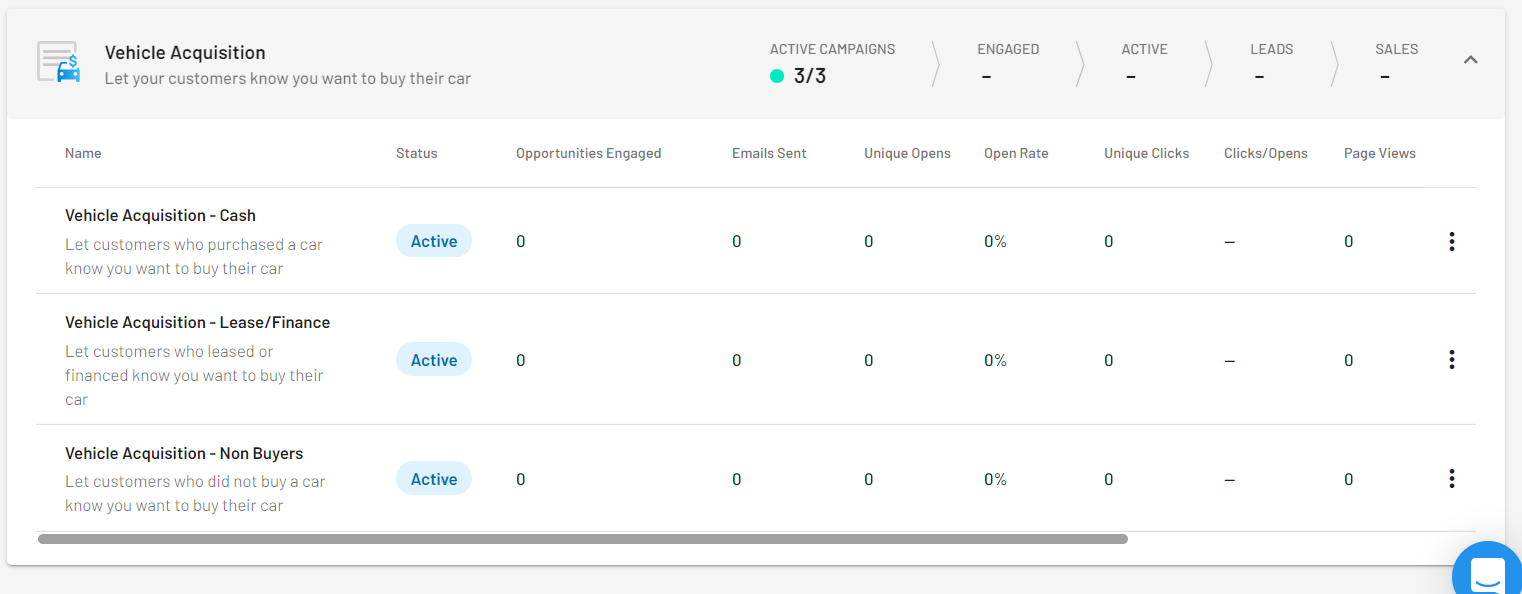Sort by Status column header
The height and width of the screenshot is (594, 1522).
click(x=417, y=153)
